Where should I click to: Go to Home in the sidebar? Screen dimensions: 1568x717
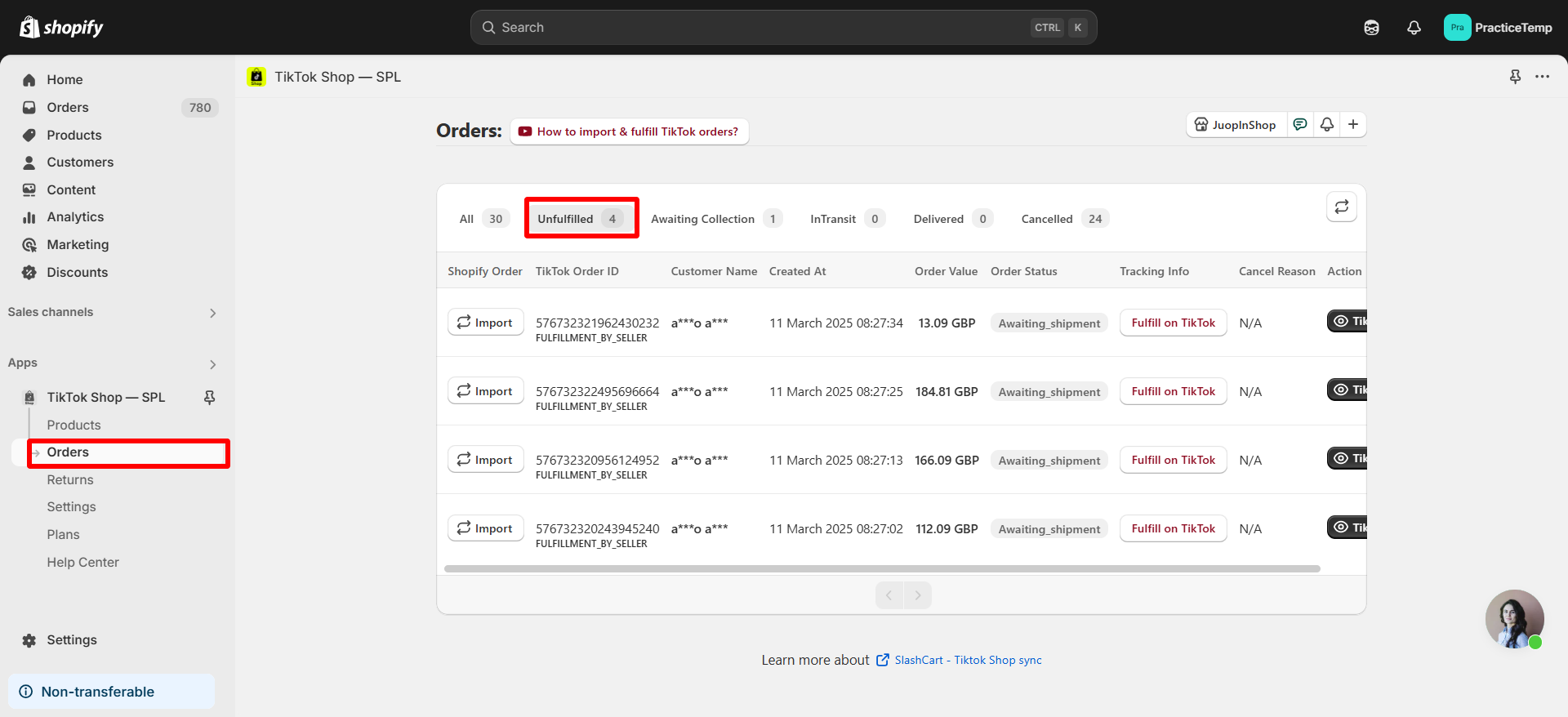[x=65, y=80]
